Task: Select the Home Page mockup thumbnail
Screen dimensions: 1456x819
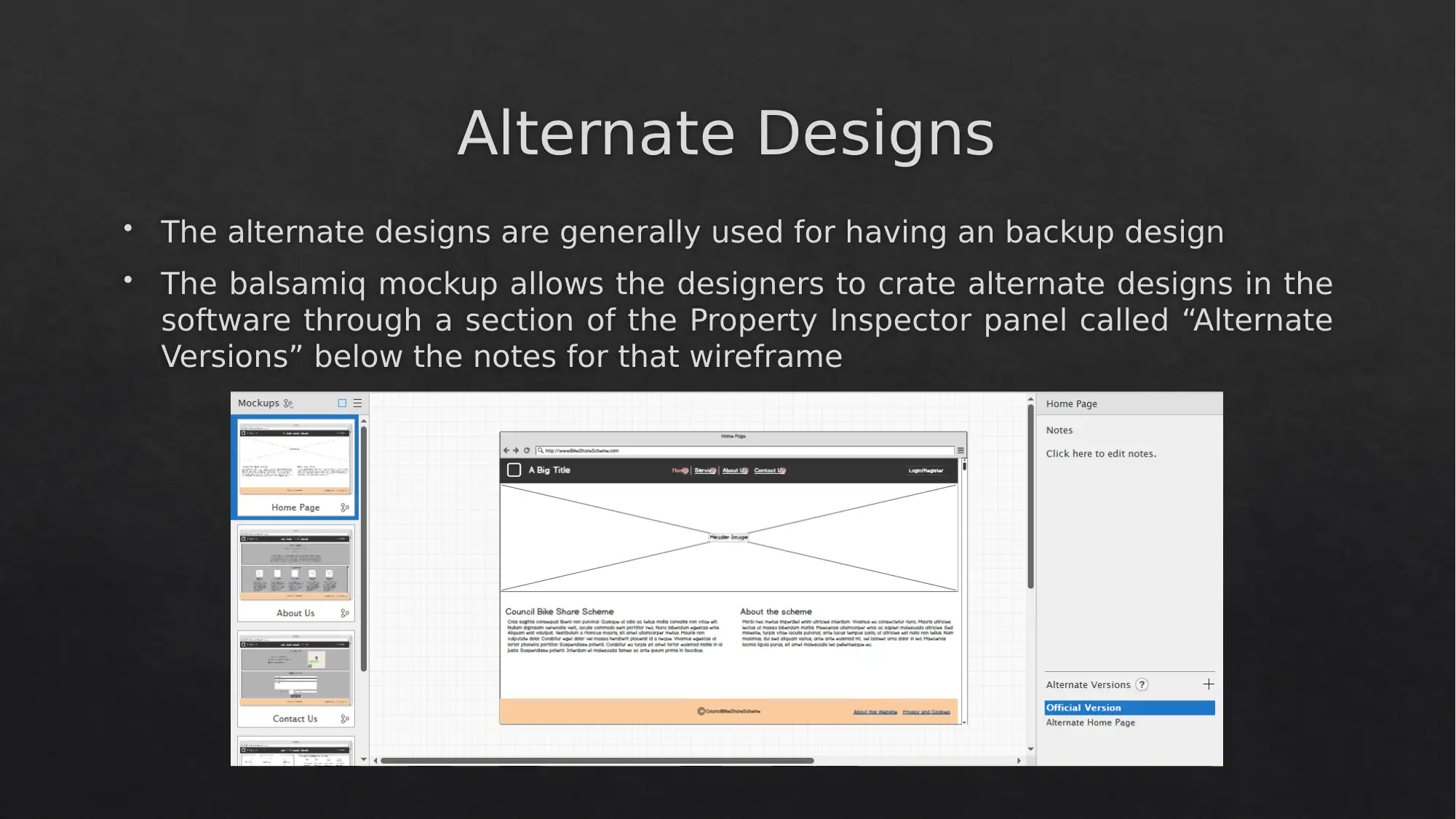Action: (295, 467)
